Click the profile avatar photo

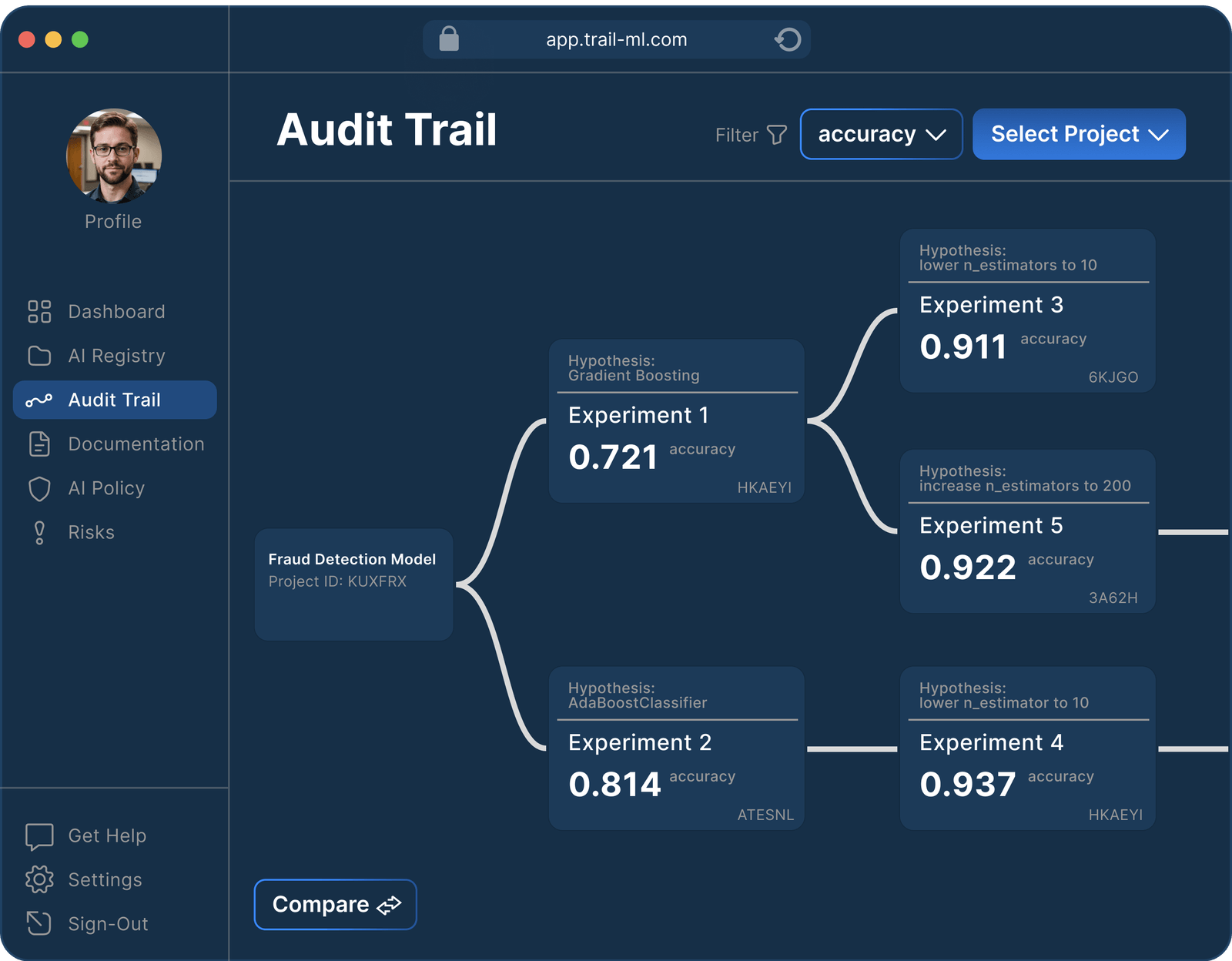coord(114,156)
